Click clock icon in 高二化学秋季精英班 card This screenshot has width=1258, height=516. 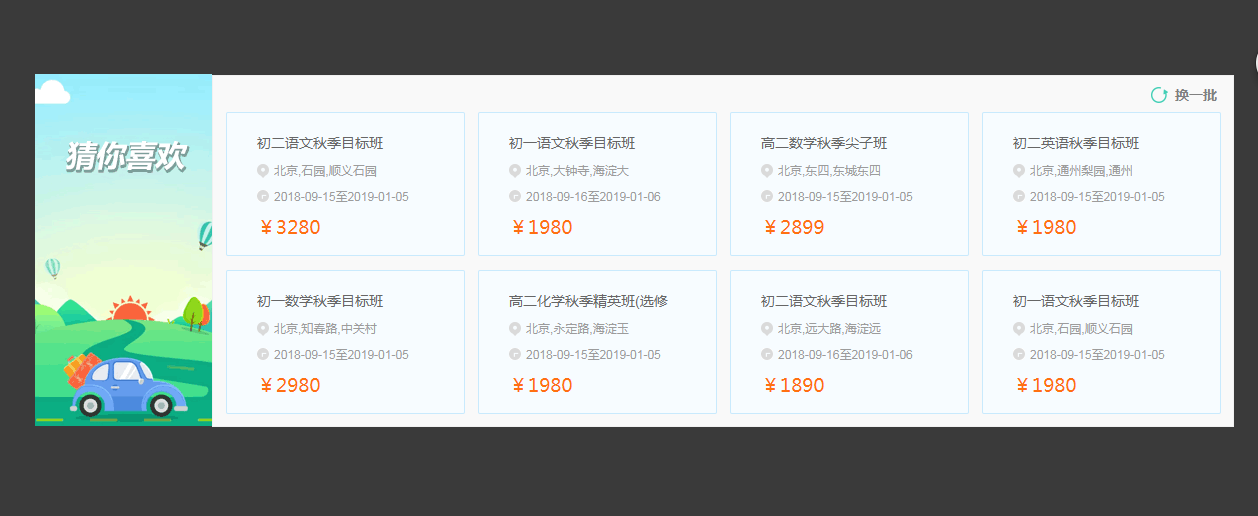pos(515,354)
